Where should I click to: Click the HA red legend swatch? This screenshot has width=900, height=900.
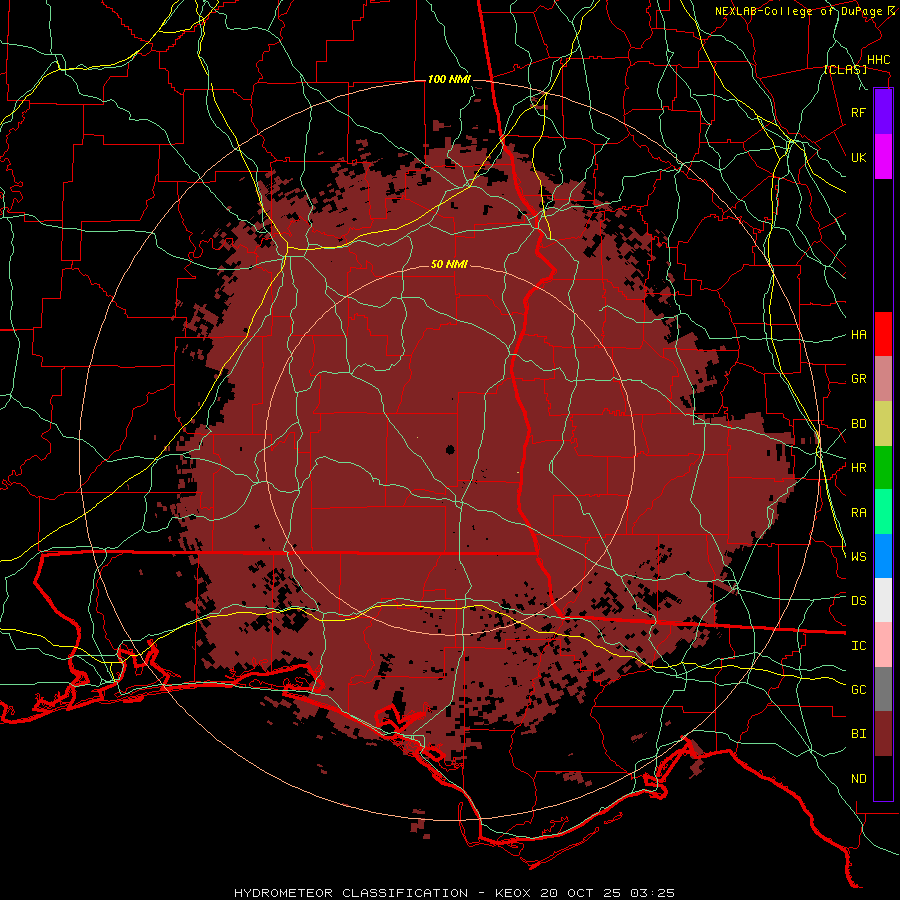pos(883,334)
